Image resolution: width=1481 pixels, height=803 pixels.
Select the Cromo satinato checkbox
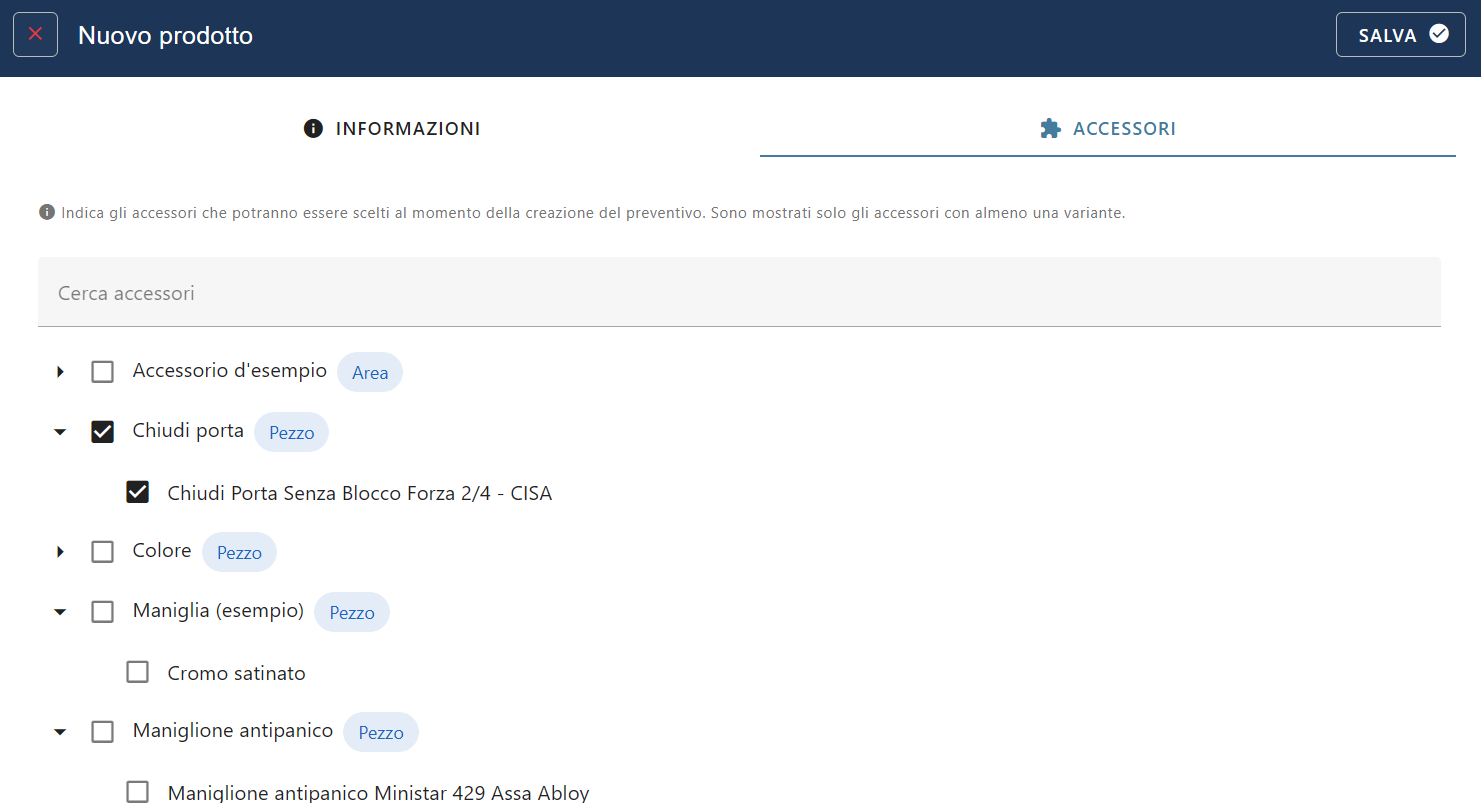point(138,672)
